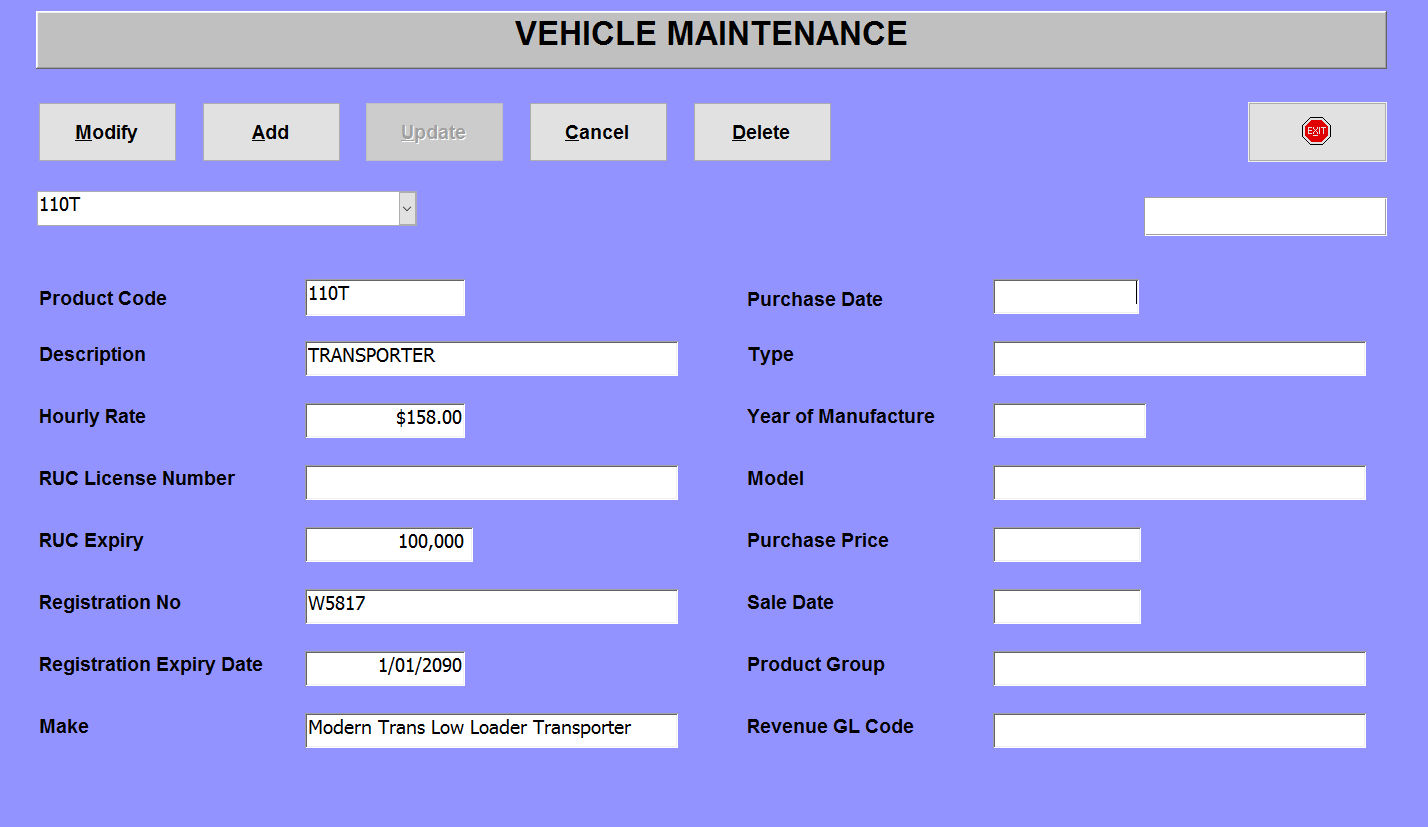Click the Delete button

761,131
